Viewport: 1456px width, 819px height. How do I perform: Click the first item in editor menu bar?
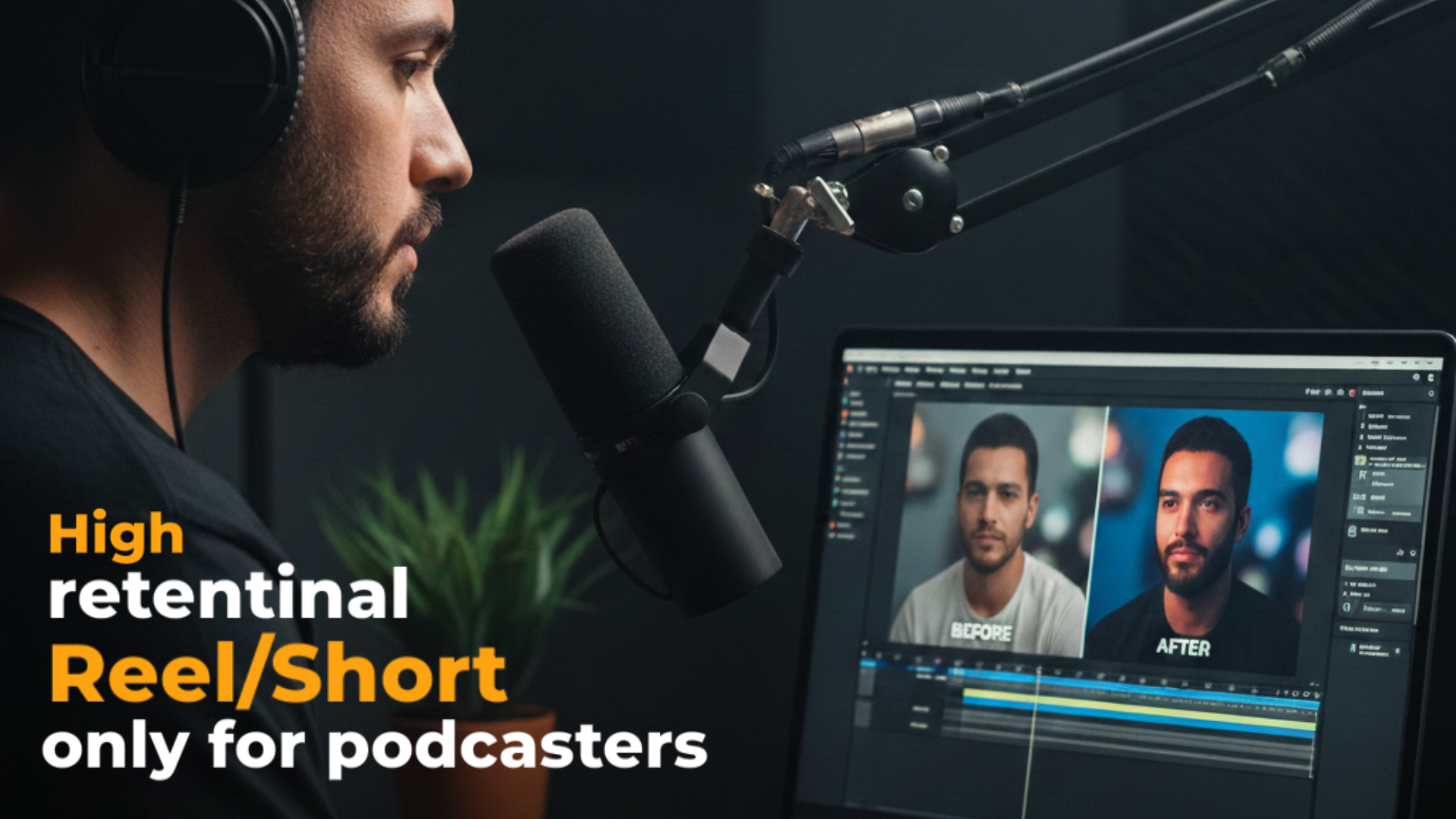pyautogui.click(x=871, y=369)
